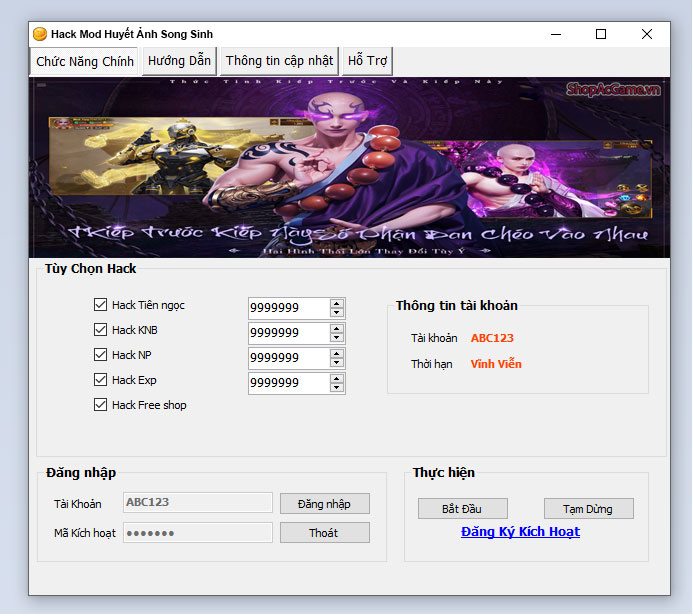Minimize the Hack Mod window

556,34
